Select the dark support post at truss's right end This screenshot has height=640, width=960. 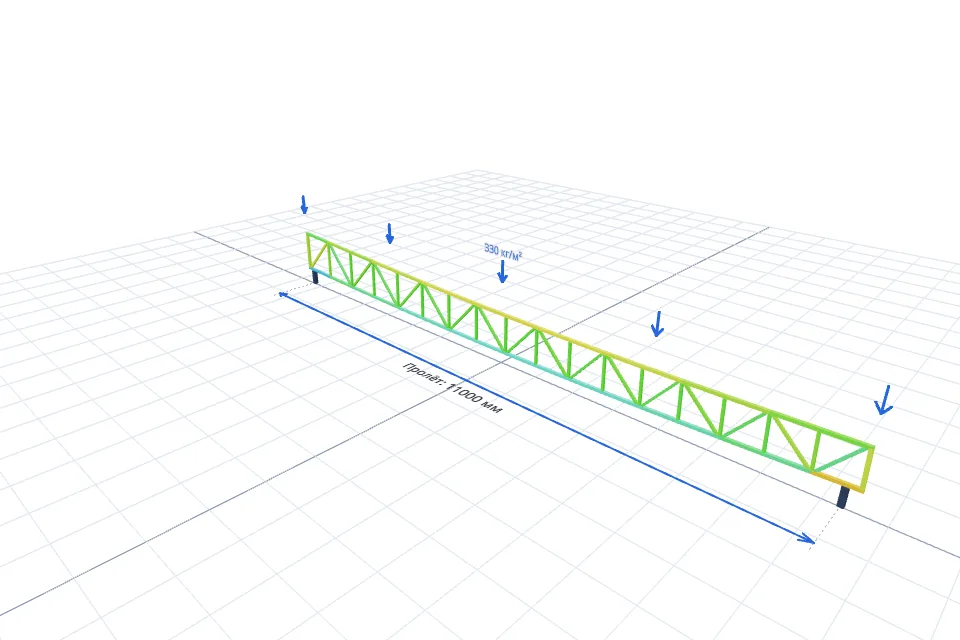(843, 497)
